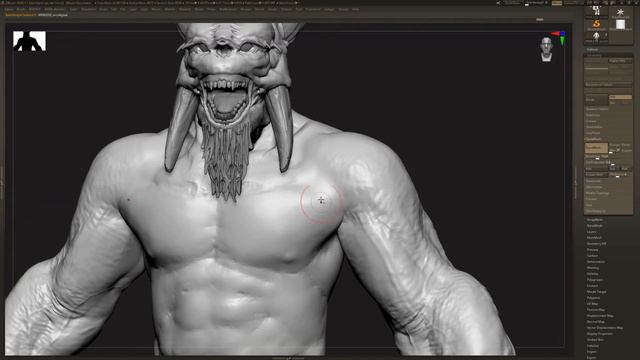Adjust the DynaMesh Resolution slider
This screenshot has height=360, width=640.
pos(597,156)
